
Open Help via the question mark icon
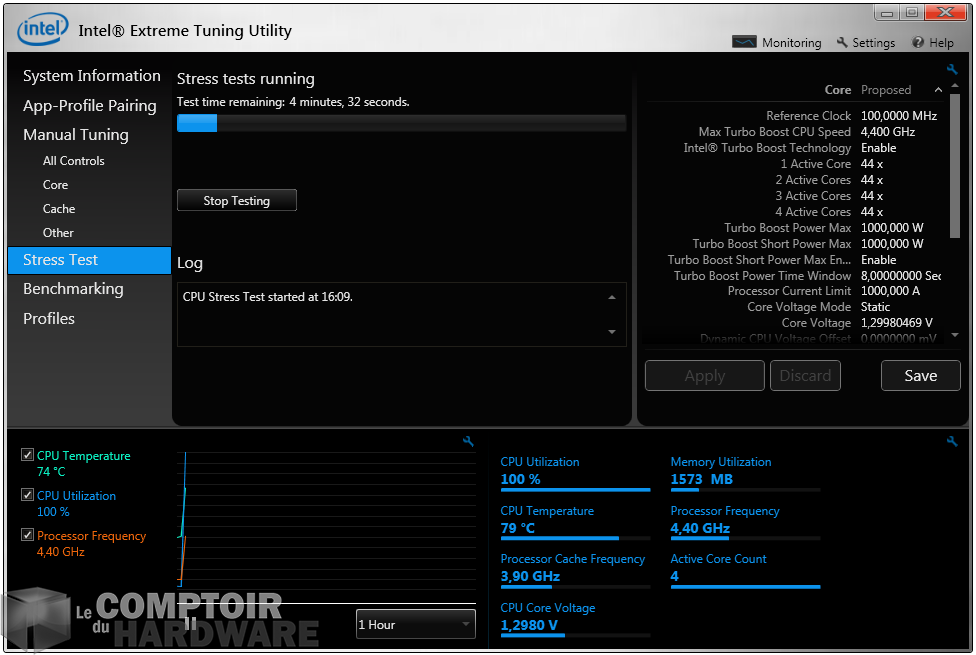(918, 42)
